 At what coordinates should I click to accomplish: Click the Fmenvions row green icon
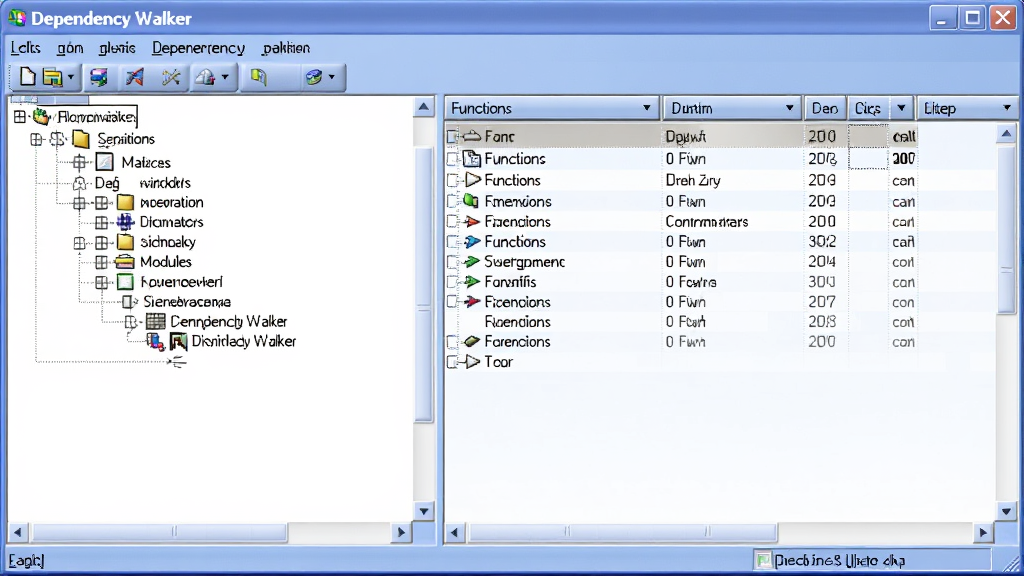coord(471,201)
